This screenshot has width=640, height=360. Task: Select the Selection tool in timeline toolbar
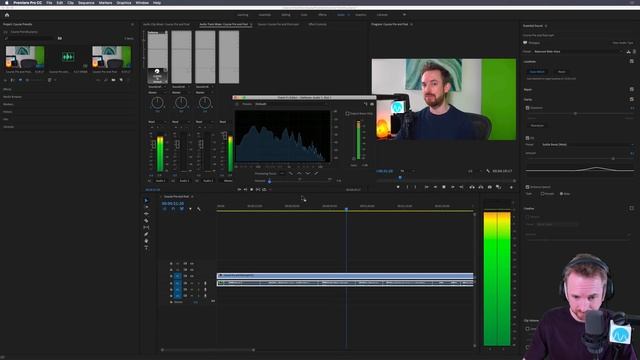(146, 200)
